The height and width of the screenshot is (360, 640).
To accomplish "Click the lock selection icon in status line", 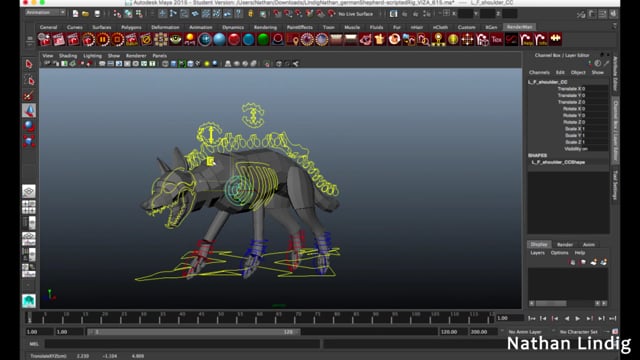I will (x=251, y=14).
